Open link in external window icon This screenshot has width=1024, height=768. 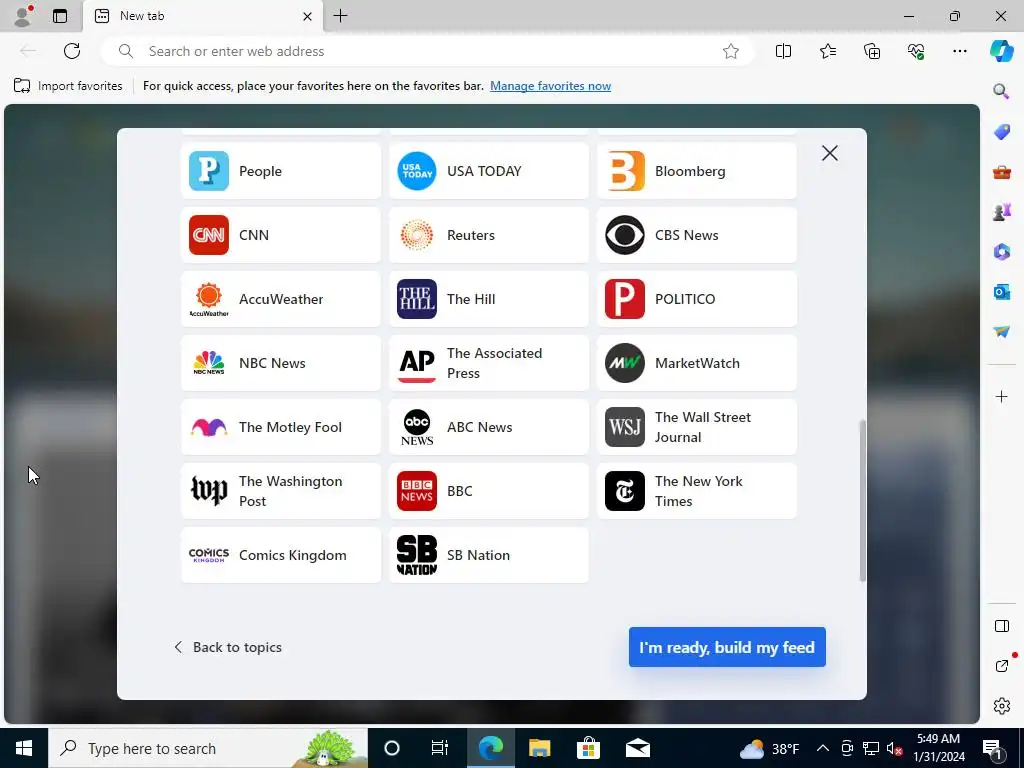(1001, 666)
